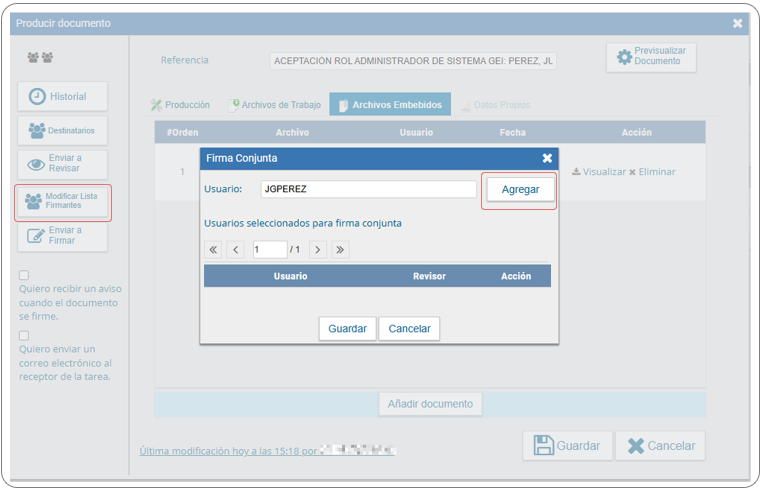Go to first page of selected users
The image size is (762, 490).
pyautogui.click(x=213, y=250)
